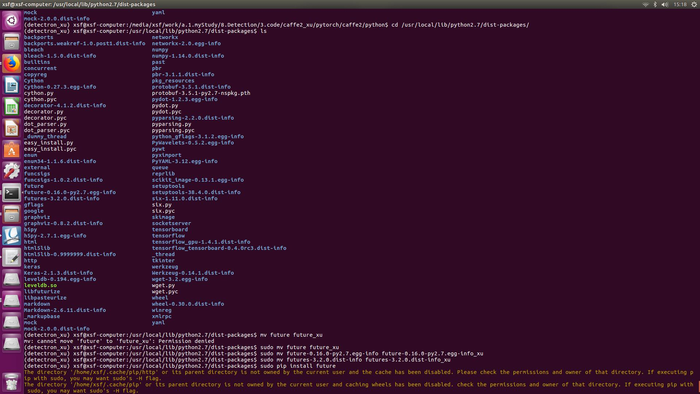This screenshot has width=700, height=394.
Task: Click 'pydot-1.2.3.egg-info' entry
Action: (185, 100)
